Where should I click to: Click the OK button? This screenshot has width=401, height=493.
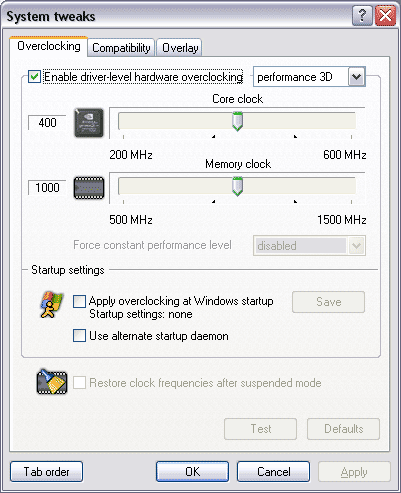tap(192, 471)
